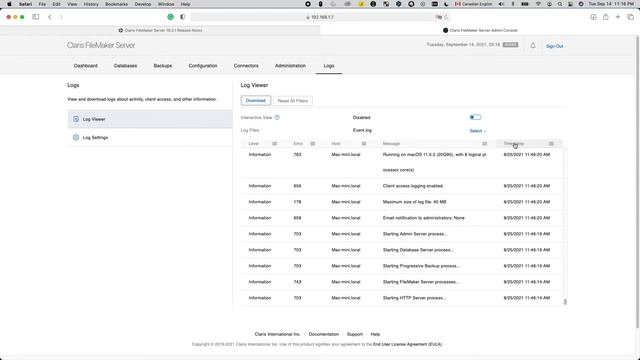This screenshot has width=640, height=360.
Task: Select the Logs tab
Action: pyautogui.click(x=329, y=66)
